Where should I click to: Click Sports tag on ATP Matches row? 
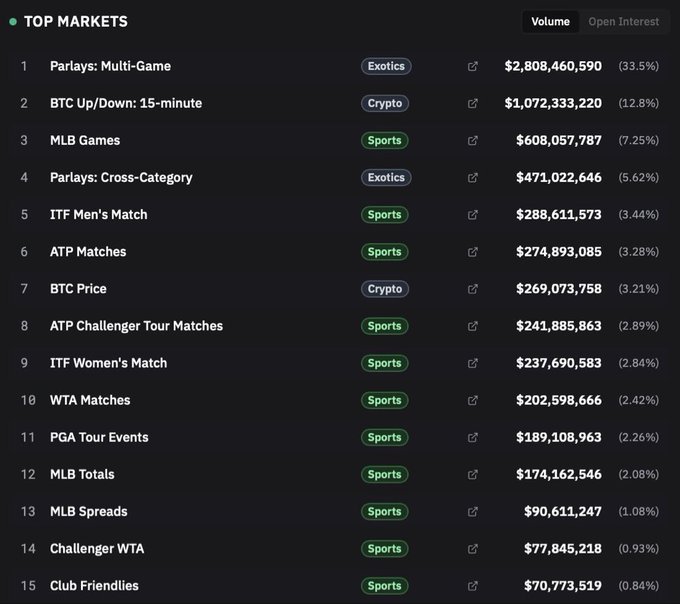384,252
